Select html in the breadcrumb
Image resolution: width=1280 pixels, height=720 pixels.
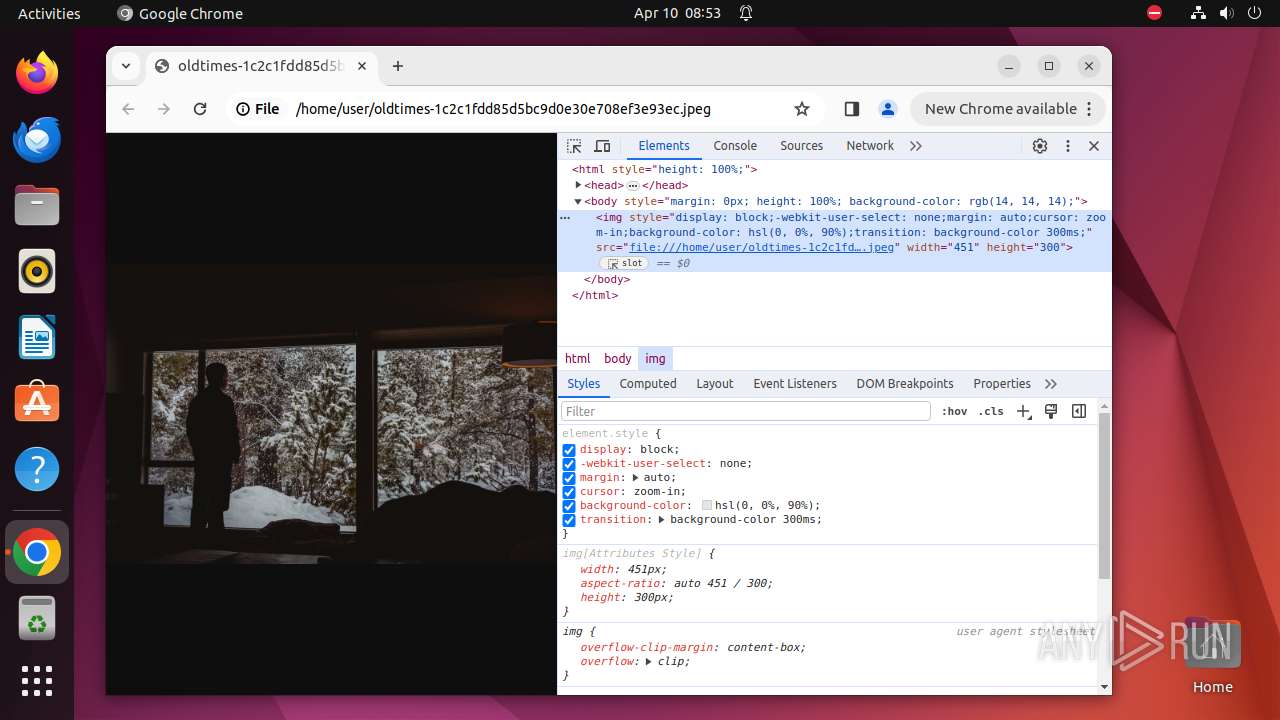[578, 359]
